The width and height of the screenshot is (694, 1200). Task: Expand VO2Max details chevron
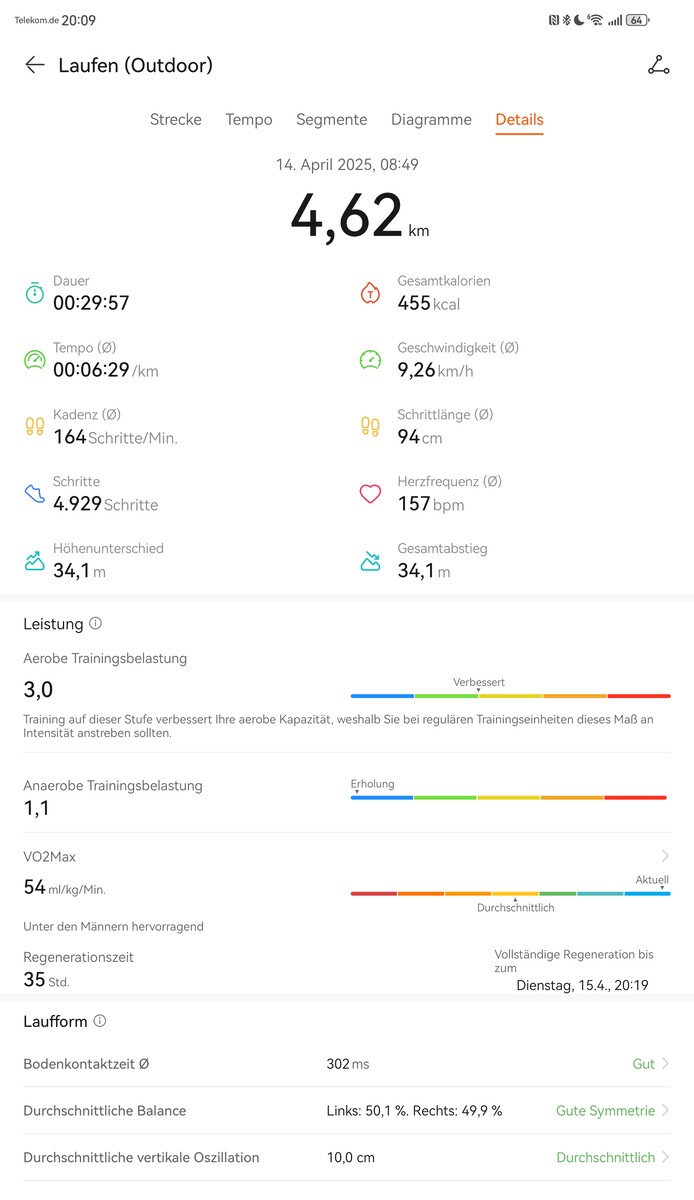(x=665, y=856)
